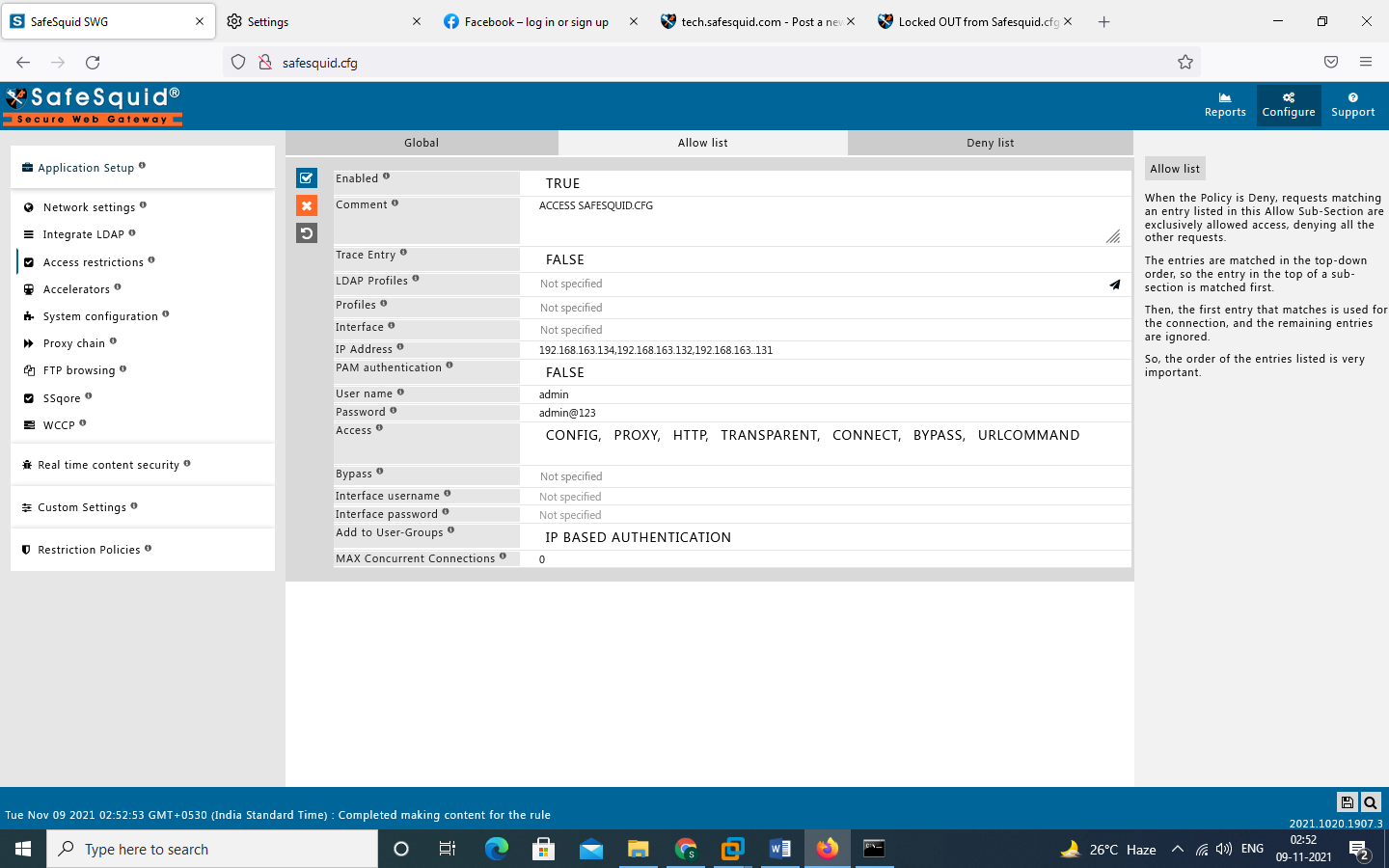The height and width of the screenshot is (868, 1389).
Task: Open FTP browsing in sidebar
Action: click(79, 370)
